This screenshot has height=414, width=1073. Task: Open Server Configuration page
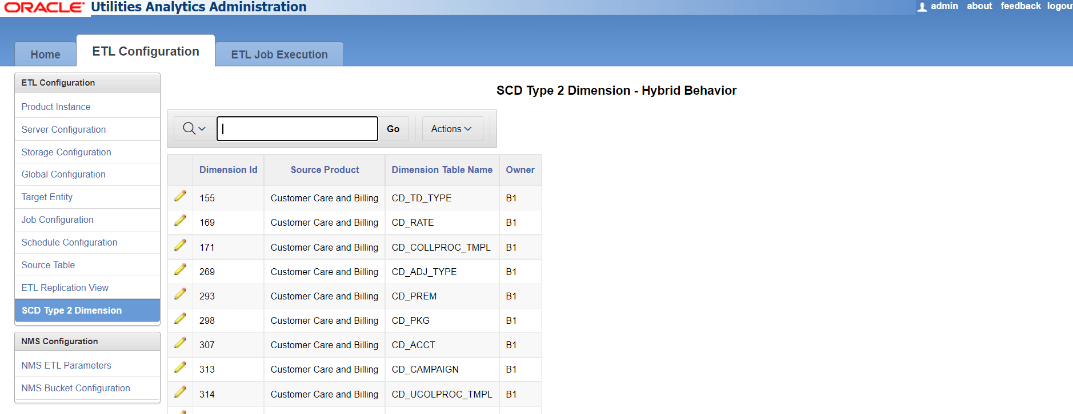(64, 129)
